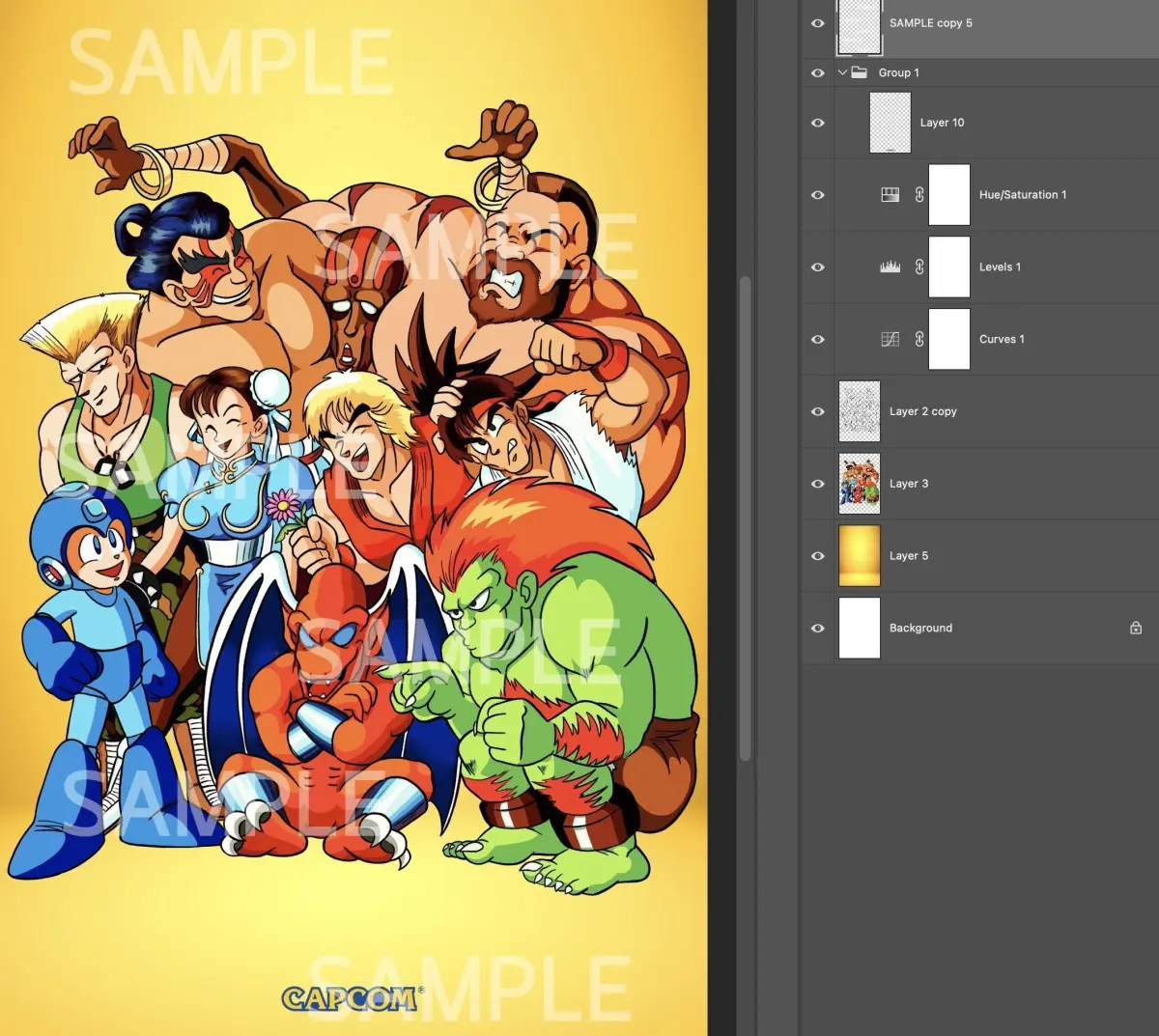
Task: Click the Background layer white thumbnail
Action: coord(860,628)
